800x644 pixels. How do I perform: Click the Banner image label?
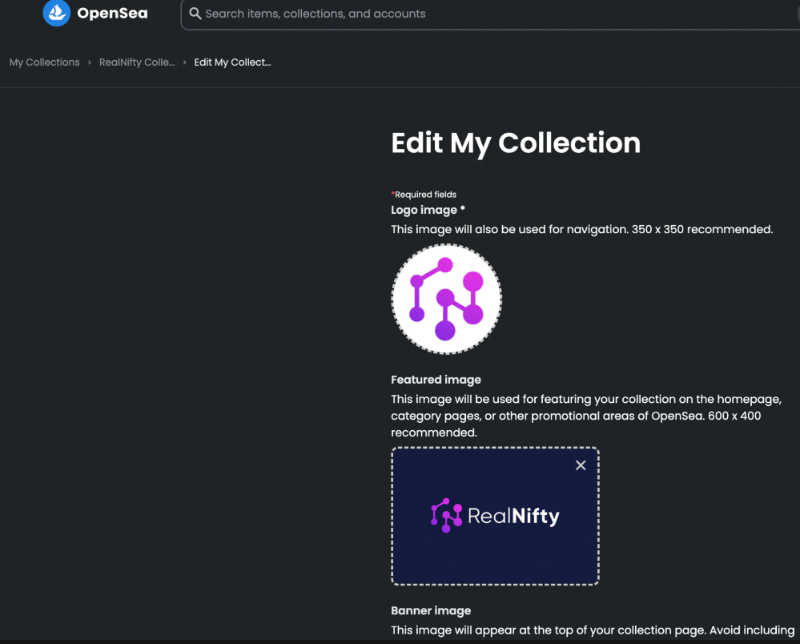[431, 611]
